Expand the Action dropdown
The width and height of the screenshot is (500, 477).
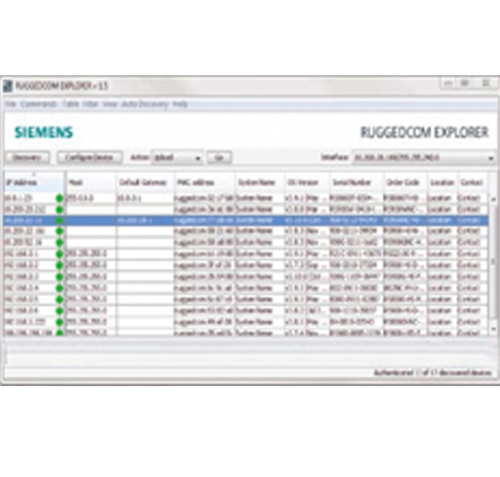pyautogui.click(x=177, y=157)
